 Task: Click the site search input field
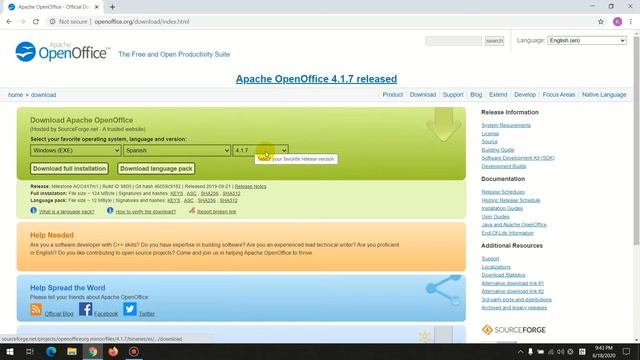pyautogui.click(x=453, y=41)
